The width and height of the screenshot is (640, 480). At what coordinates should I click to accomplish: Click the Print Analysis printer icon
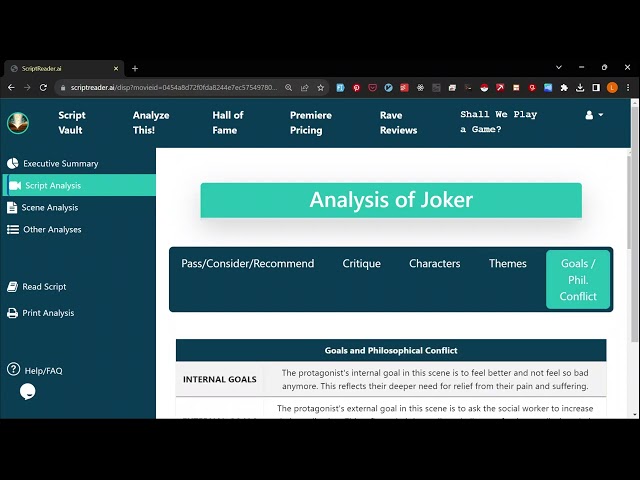point(12,313)
